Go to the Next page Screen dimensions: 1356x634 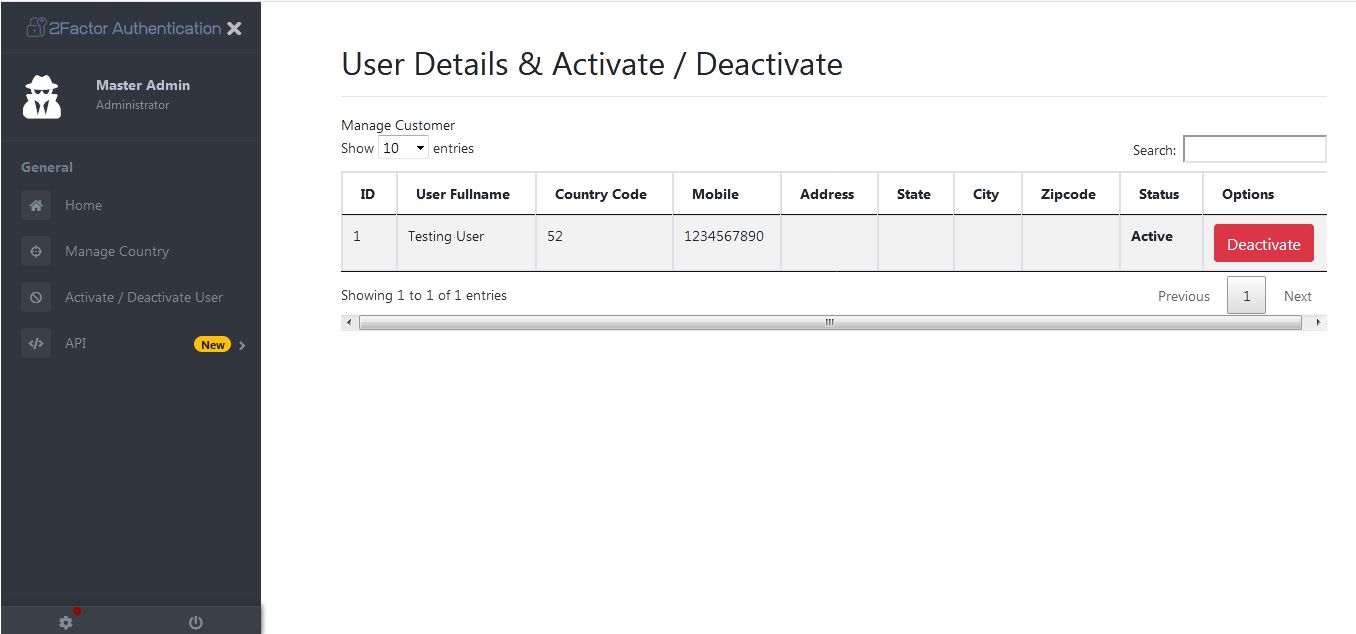pyautogui.click(x=1297, y=296)
